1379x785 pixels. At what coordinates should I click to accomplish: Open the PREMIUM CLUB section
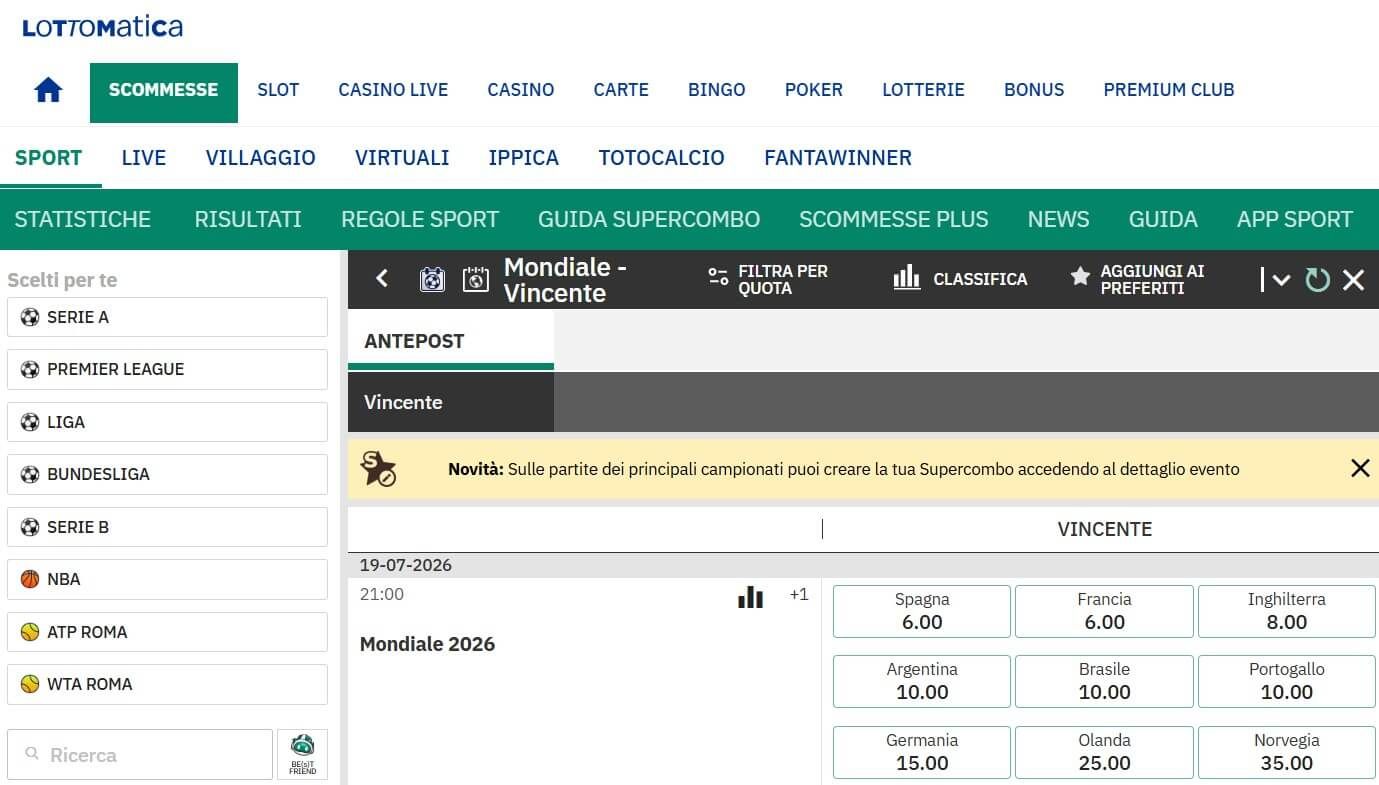pyautogui.click(x=1169, y=90)
